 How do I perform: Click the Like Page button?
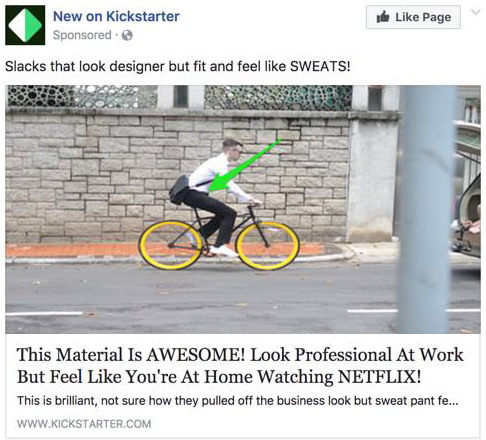point(413,17)
